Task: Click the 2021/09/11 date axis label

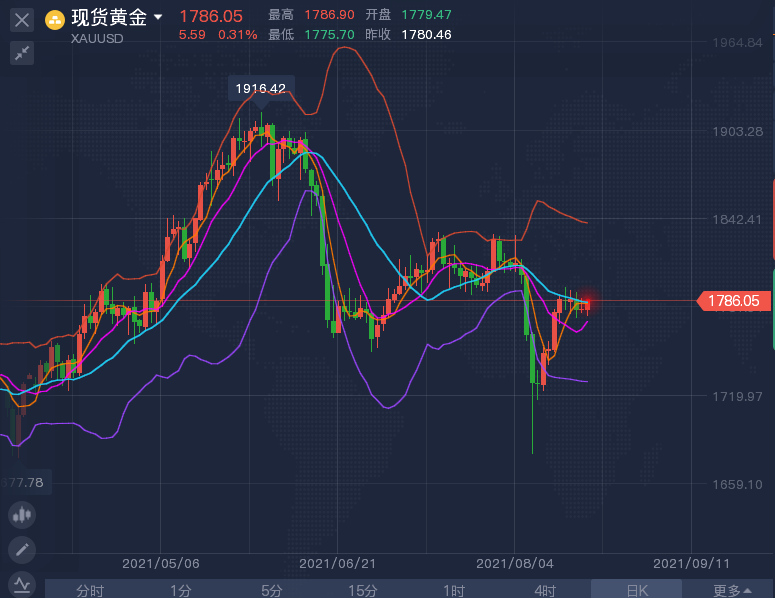Action: coord(691,563)
